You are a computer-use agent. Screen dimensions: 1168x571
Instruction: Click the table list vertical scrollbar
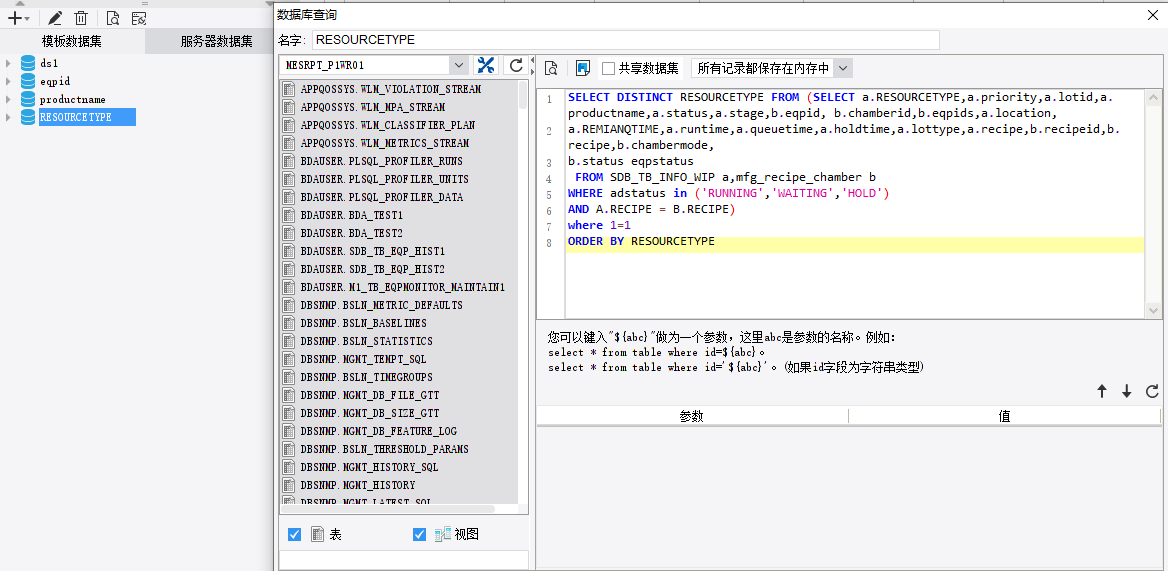point(524,95)
